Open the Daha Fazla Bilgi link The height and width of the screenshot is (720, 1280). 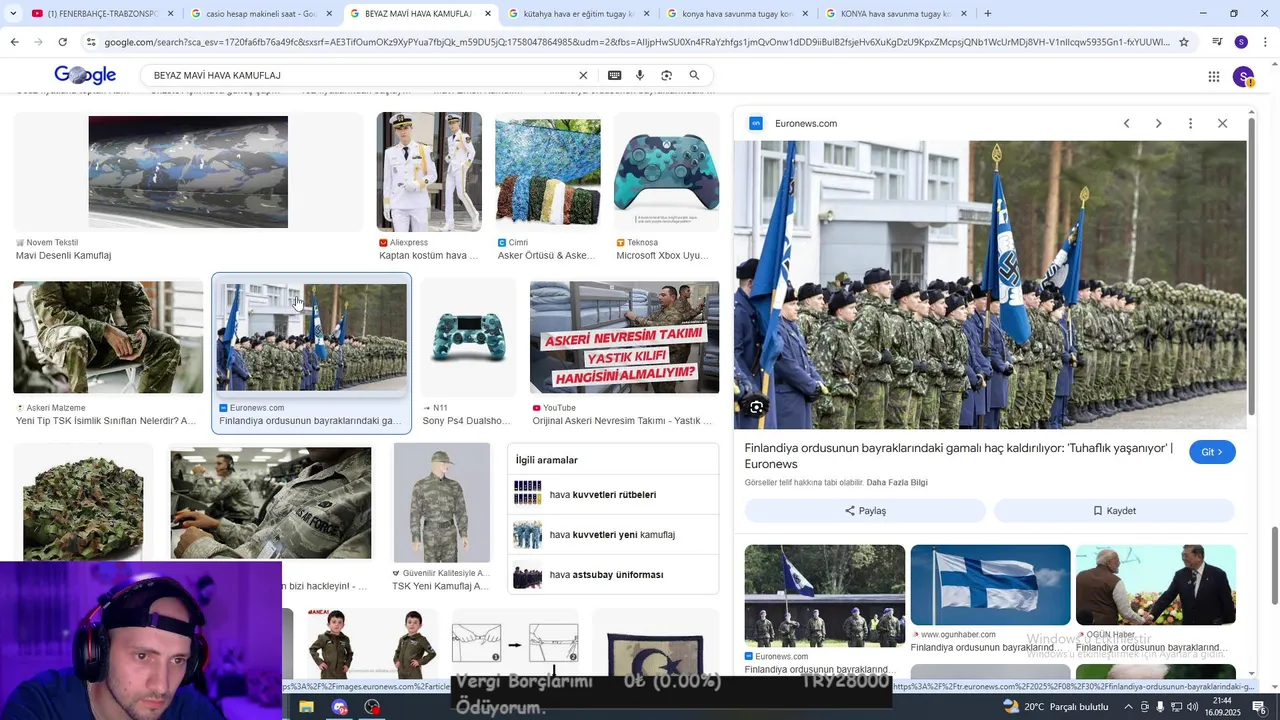[897, 483]
